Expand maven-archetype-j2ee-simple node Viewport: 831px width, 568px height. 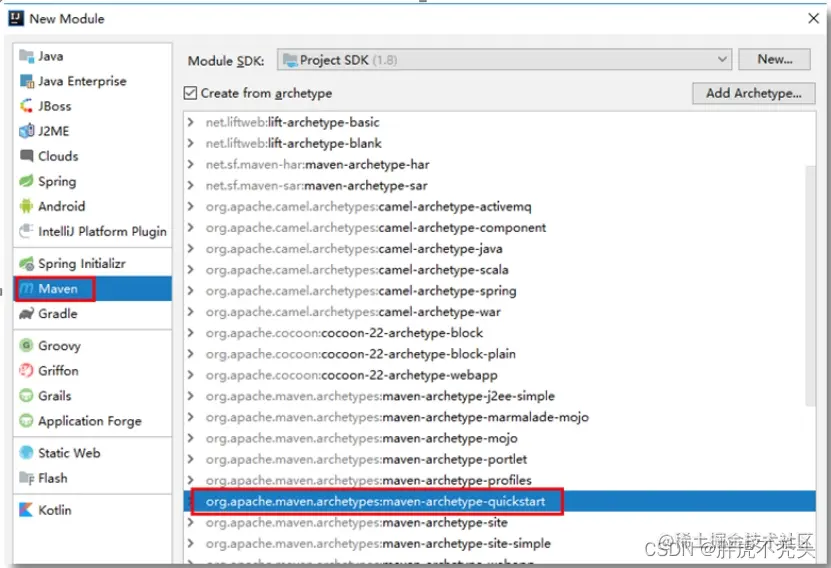point(191,396)
